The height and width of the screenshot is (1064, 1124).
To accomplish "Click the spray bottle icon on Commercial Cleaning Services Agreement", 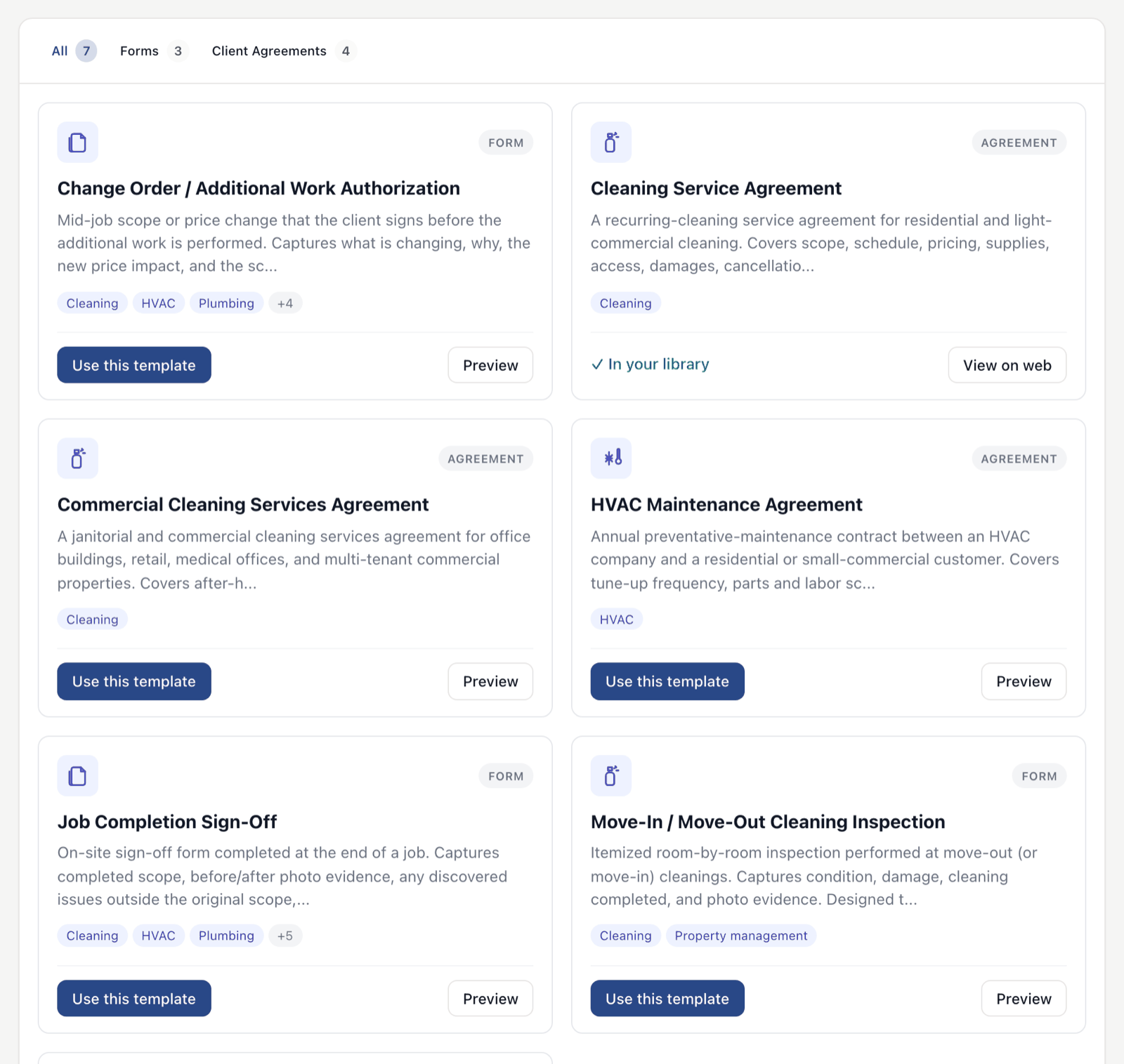I will [77, 459].
